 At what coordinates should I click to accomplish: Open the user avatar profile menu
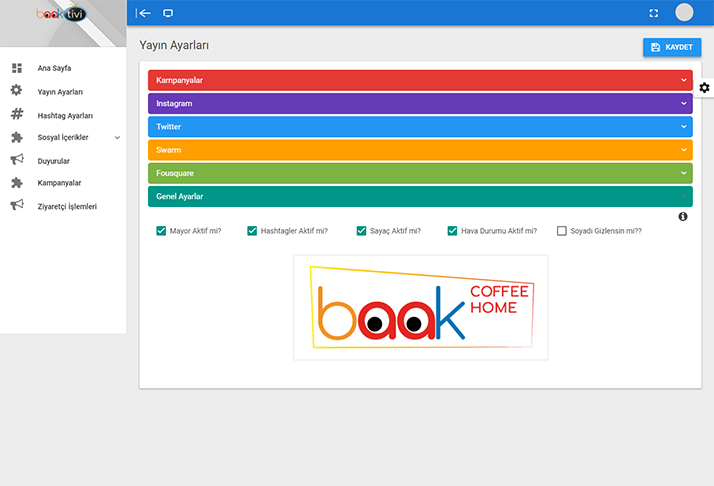[x=684, y=13]
